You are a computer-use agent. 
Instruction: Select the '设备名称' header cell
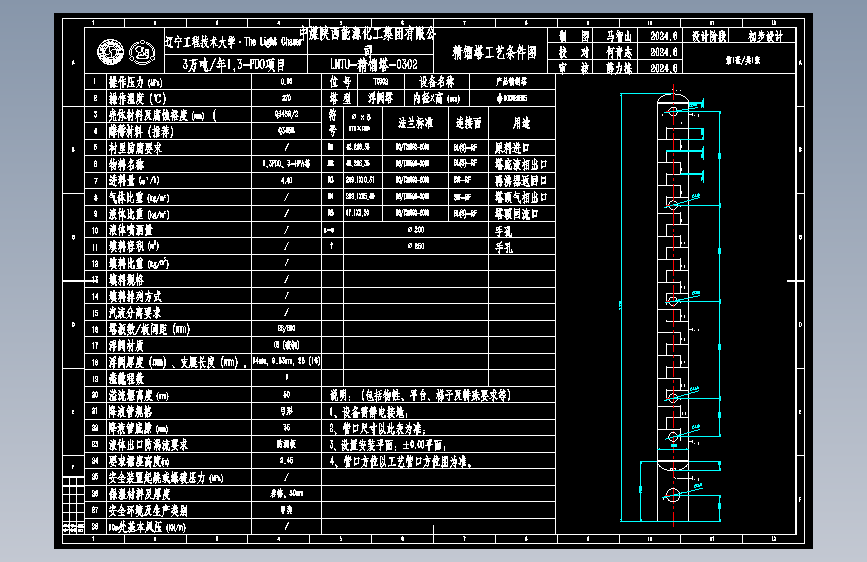click(437, 82)
